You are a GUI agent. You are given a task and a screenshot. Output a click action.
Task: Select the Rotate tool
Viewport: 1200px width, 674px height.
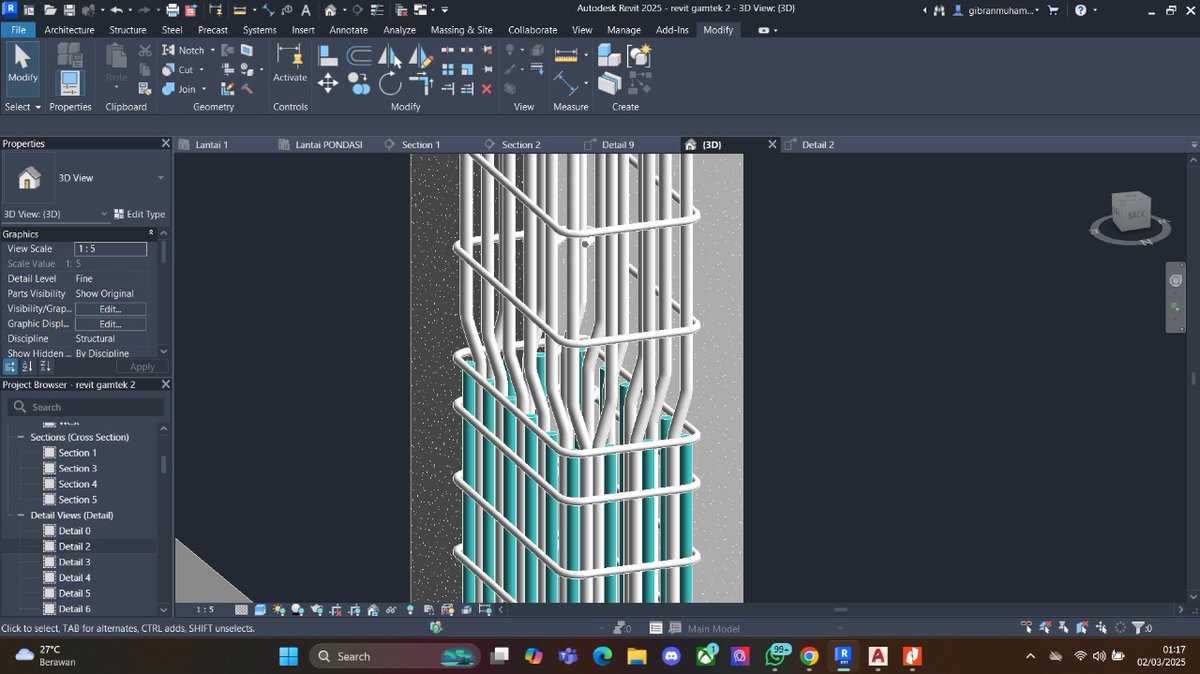click(x=390, y=83)
